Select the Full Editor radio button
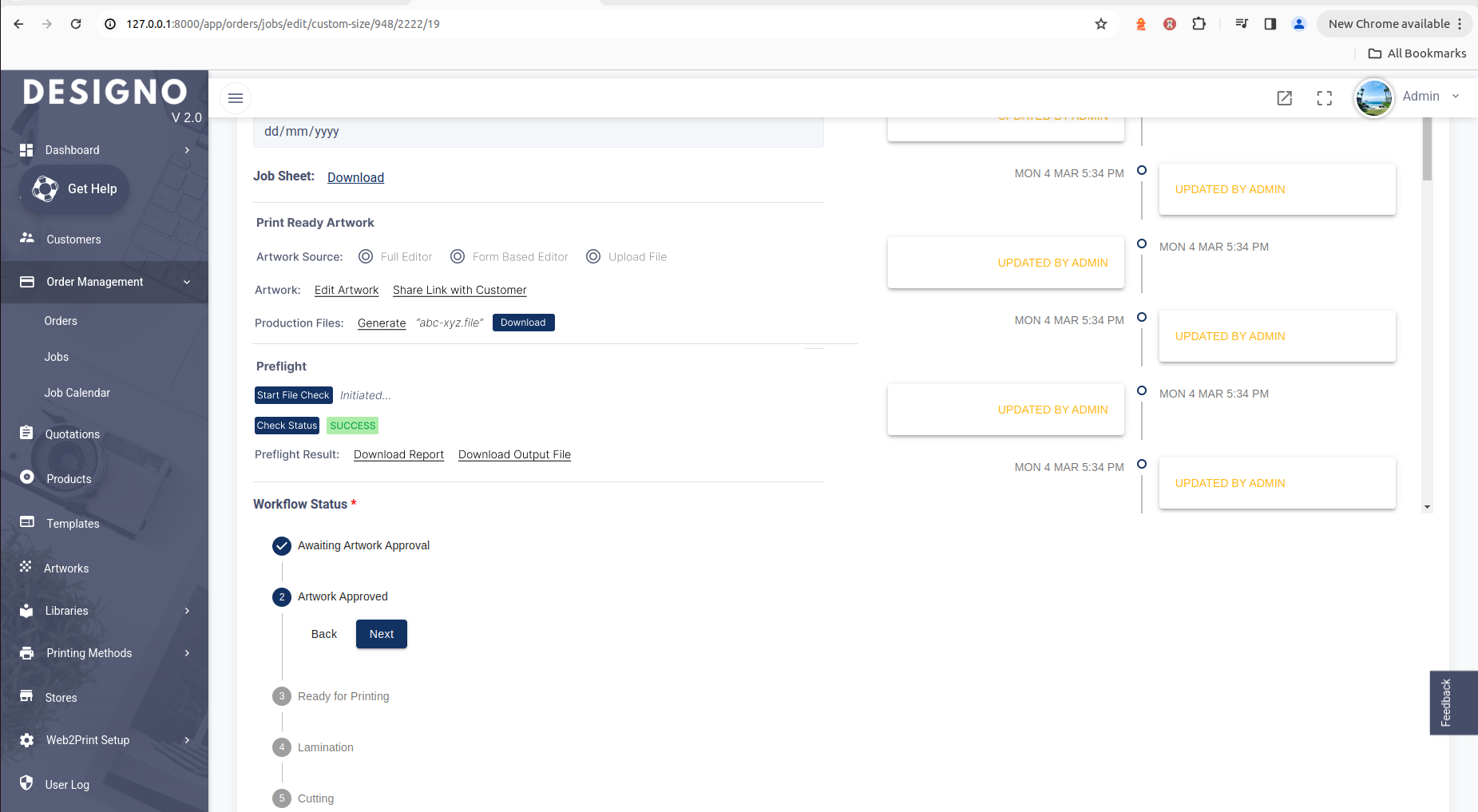The width and height of the screenshot is (1478, 812). (366, 256)
